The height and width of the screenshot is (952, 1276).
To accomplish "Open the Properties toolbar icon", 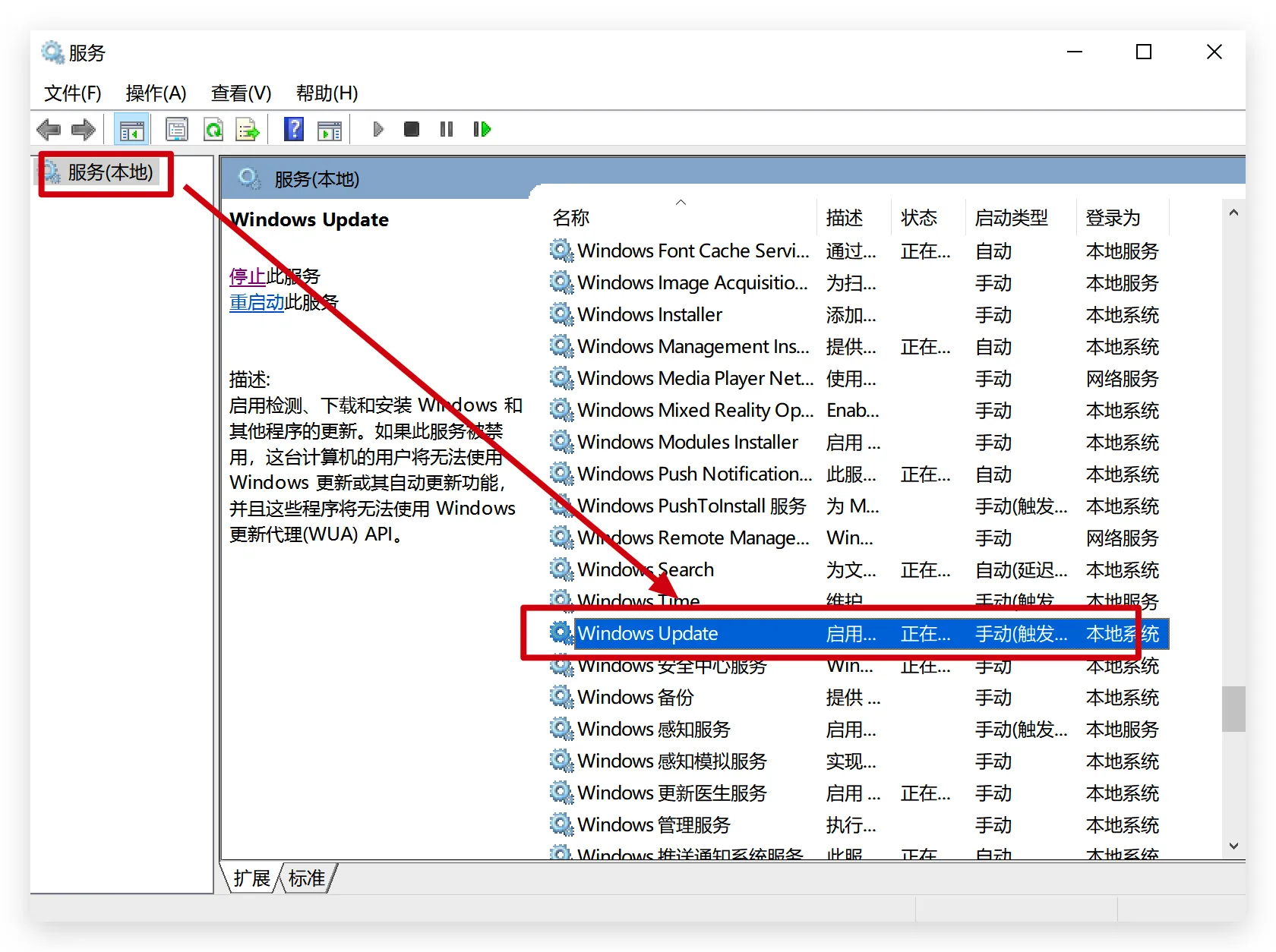I will pyautogui.click(x=177, y=130).
